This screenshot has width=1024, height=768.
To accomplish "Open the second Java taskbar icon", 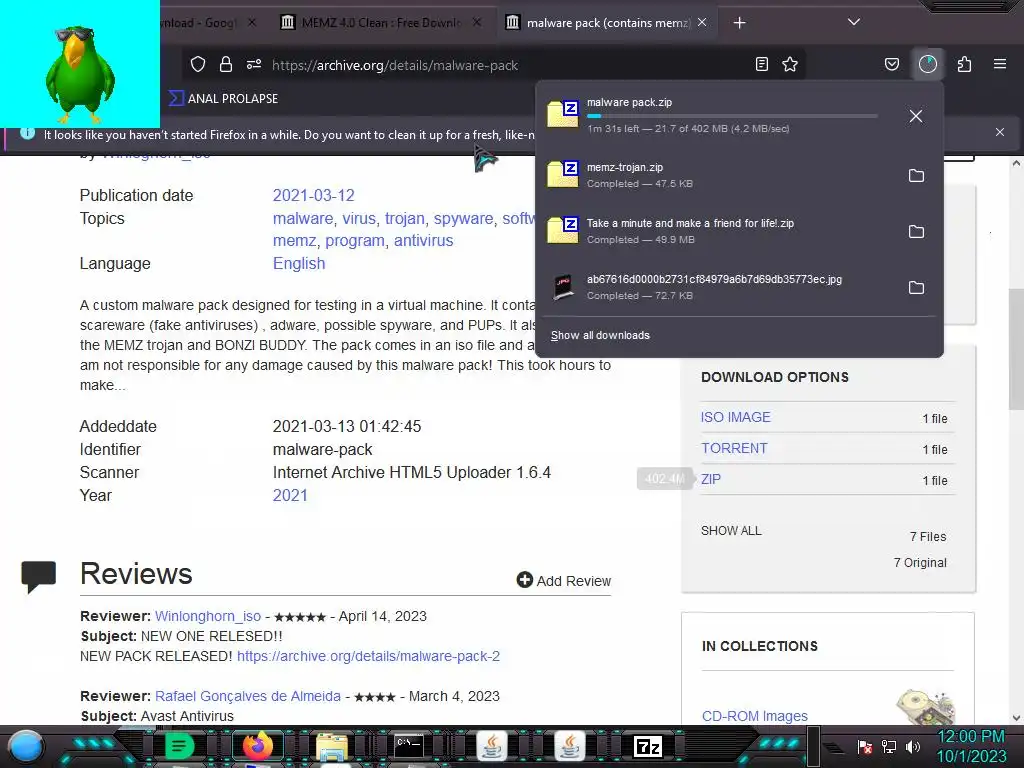I will coord(569,746).
